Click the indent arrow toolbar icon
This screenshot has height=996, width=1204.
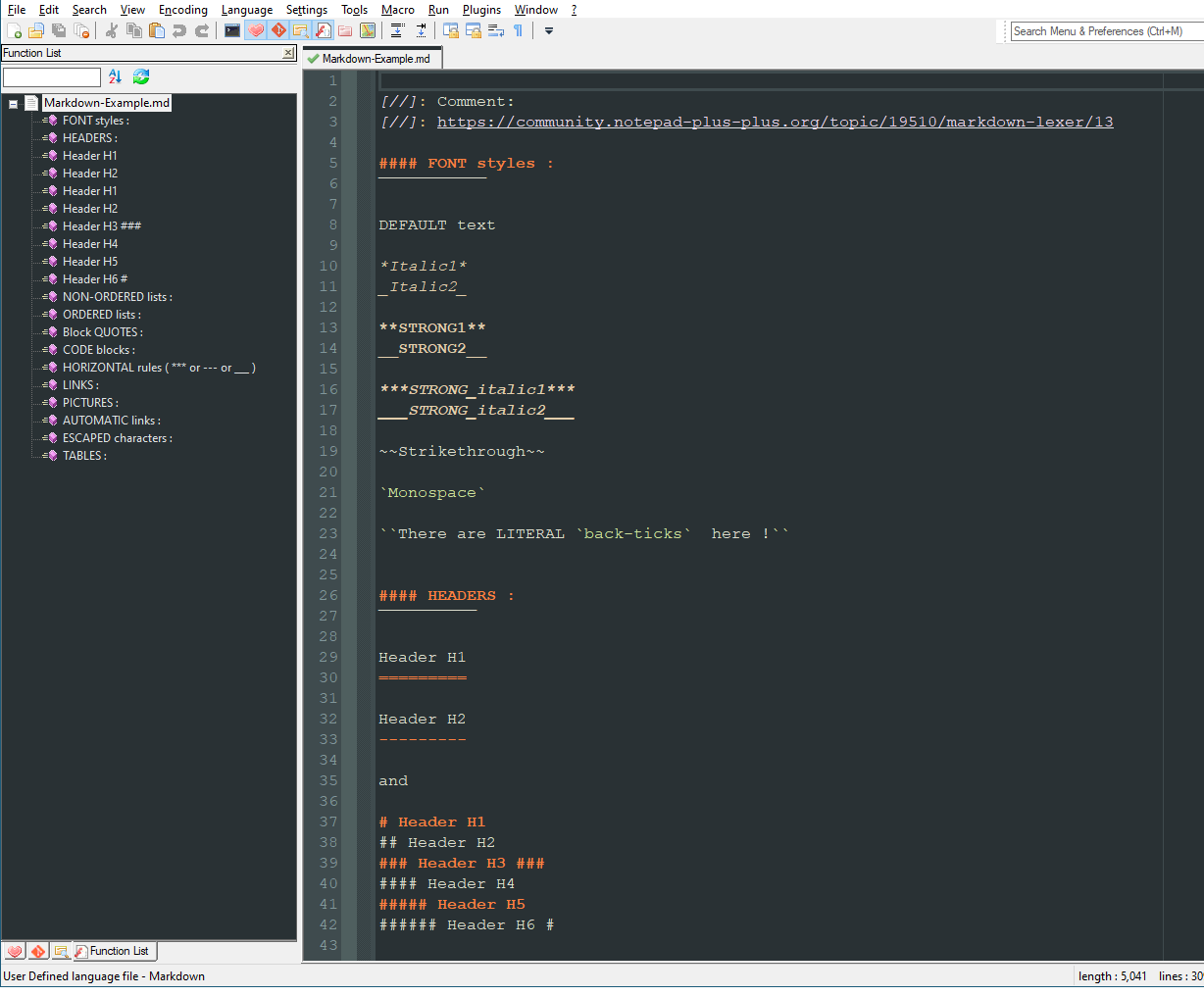coord(421,30)
